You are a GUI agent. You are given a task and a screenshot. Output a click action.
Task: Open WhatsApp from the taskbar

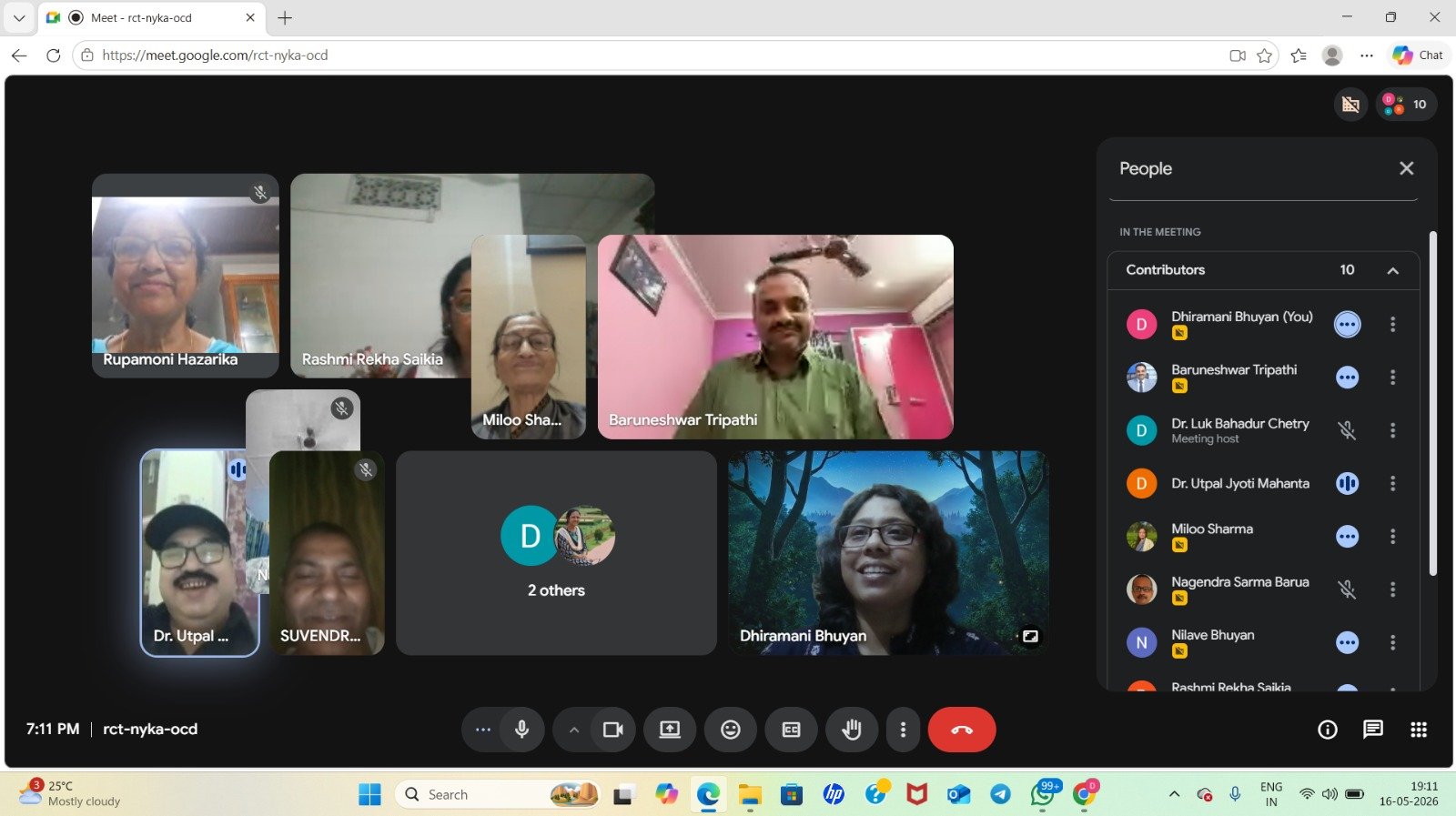tap(1043, 793)
